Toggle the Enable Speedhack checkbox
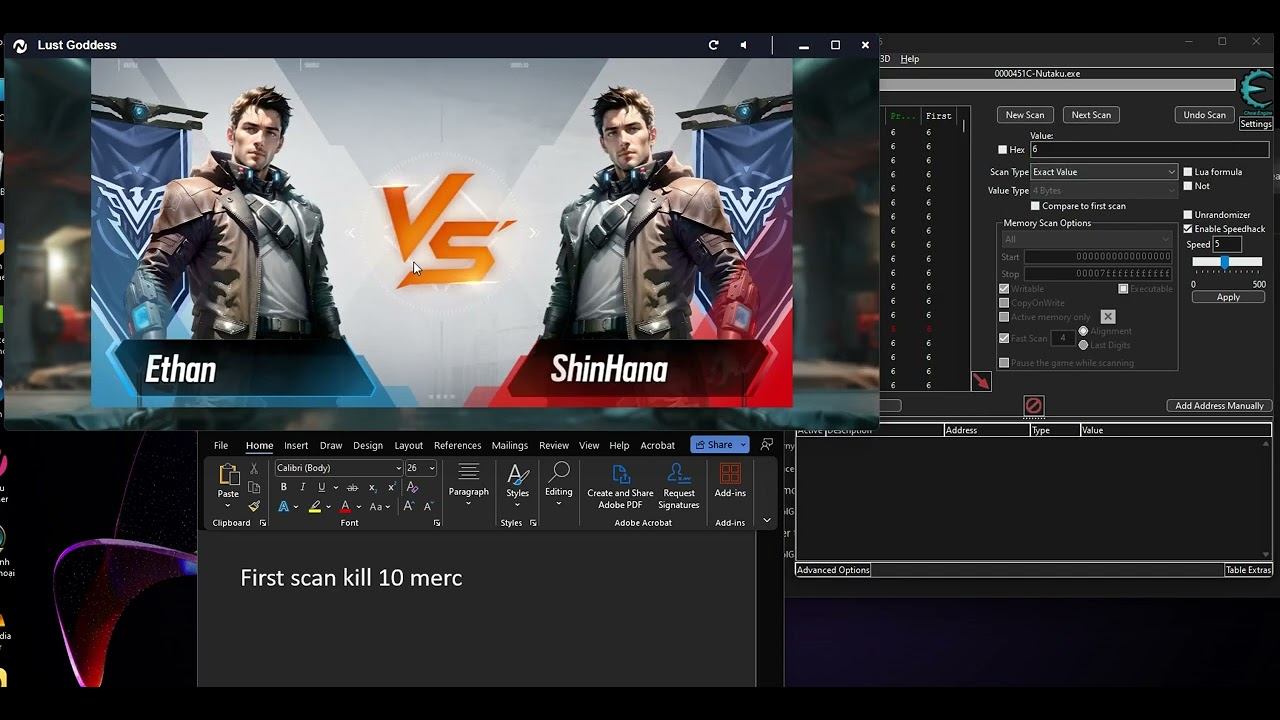The width and height of the screenshot is (1280, 720). [1188, 229]
